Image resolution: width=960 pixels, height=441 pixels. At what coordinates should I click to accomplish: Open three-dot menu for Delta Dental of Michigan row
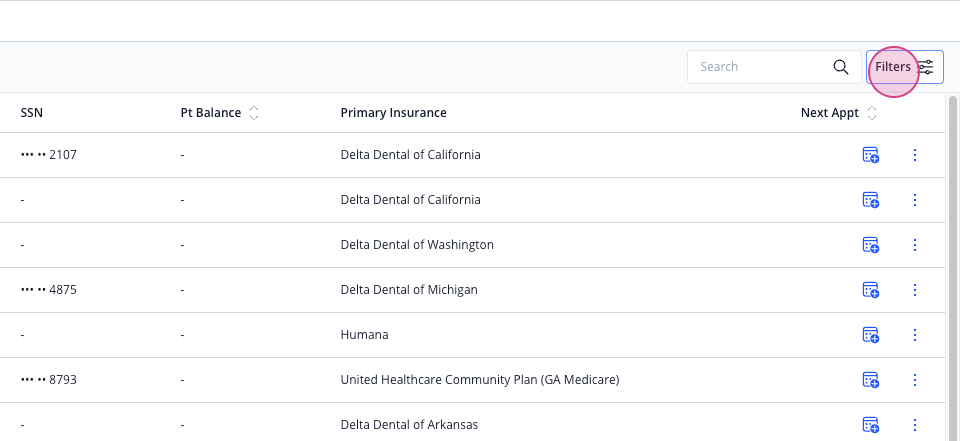(915, 290)
